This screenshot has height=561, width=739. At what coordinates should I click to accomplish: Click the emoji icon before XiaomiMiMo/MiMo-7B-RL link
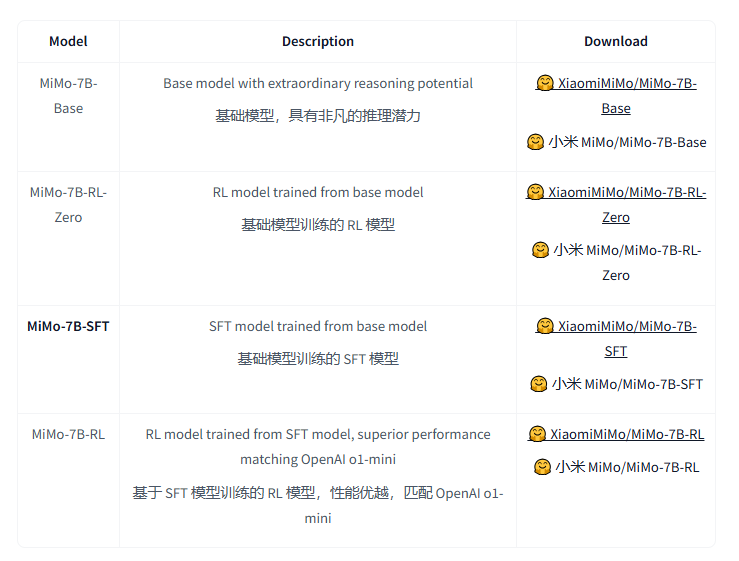[537, 434]
